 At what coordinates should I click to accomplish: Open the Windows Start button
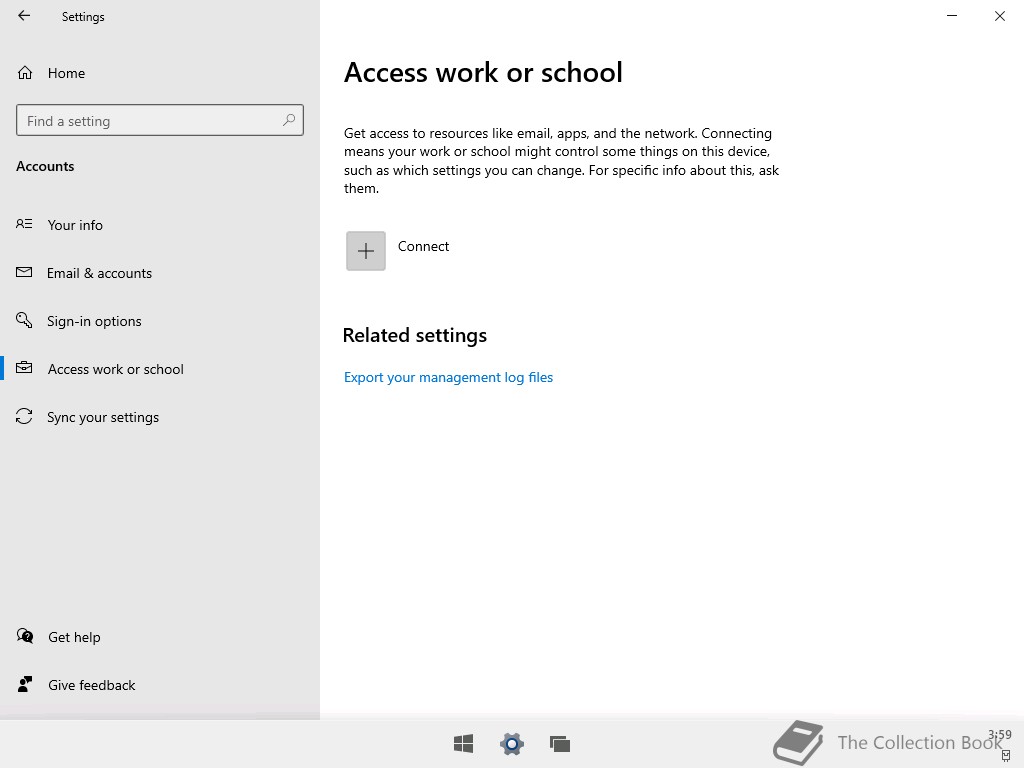464,743
